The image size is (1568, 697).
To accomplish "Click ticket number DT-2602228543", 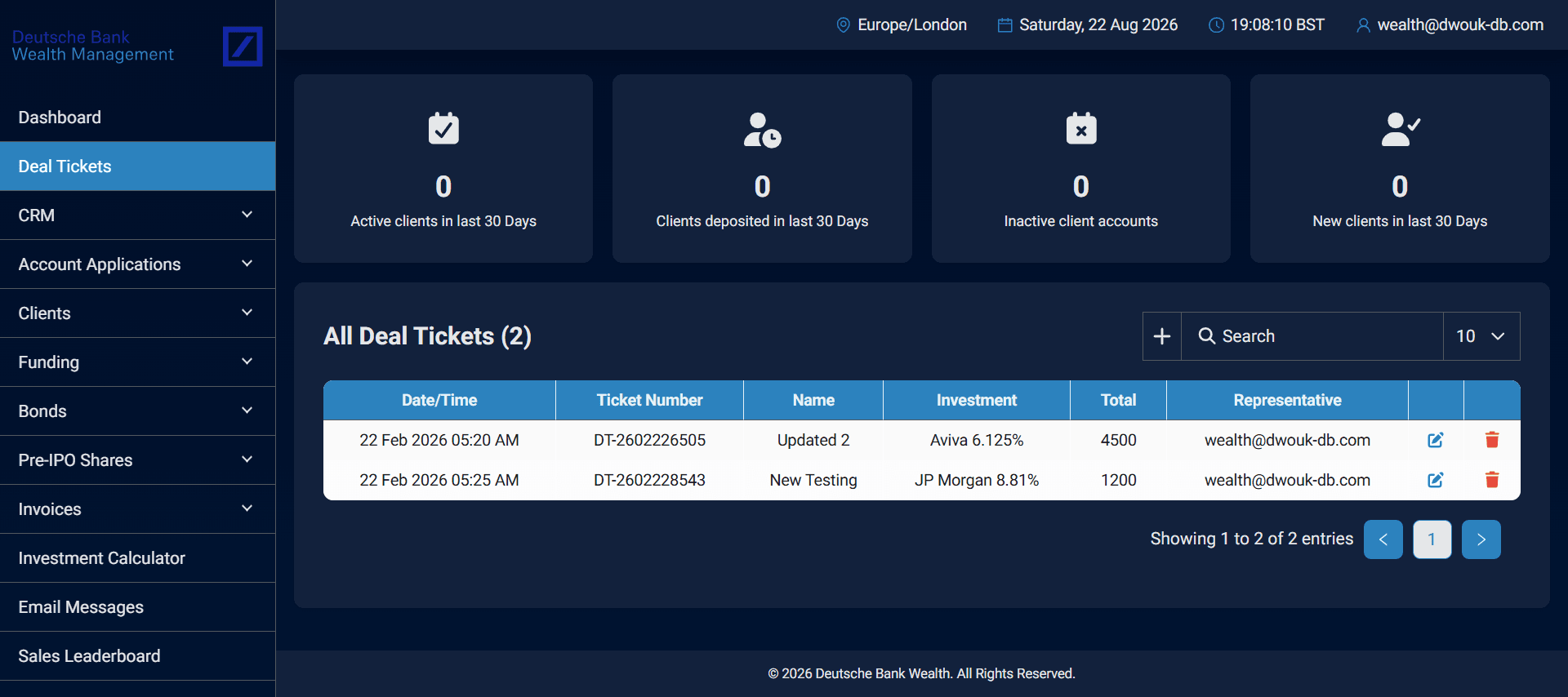I will click(x=649, y=480).
